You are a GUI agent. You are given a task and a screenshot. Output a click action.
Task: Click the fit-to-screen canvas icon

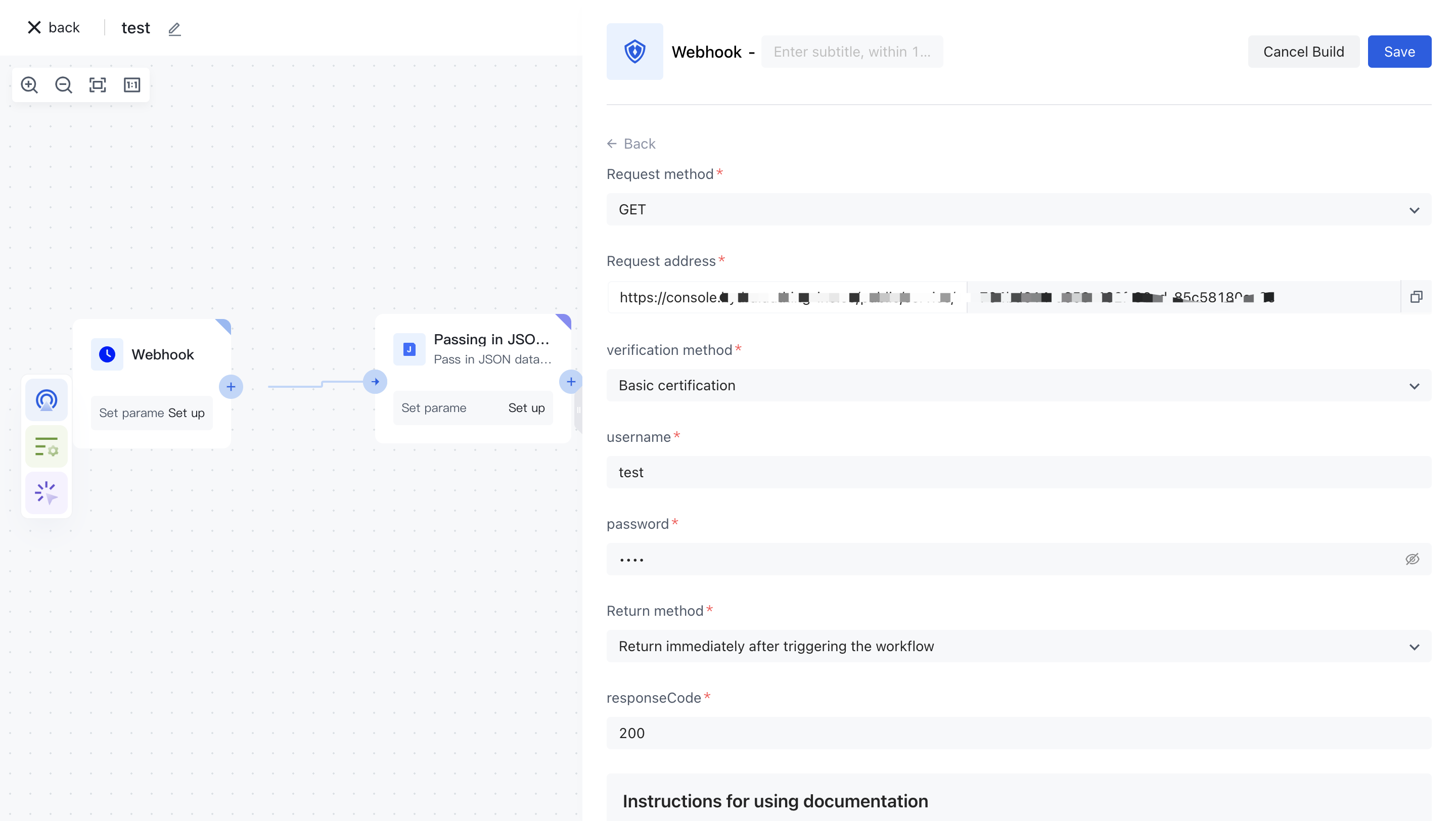click(98, 85)
